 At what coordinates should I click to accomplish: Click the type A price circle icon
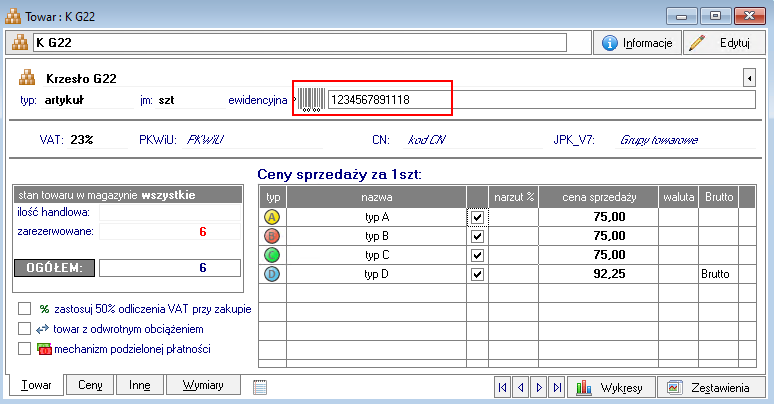(273, 217)
